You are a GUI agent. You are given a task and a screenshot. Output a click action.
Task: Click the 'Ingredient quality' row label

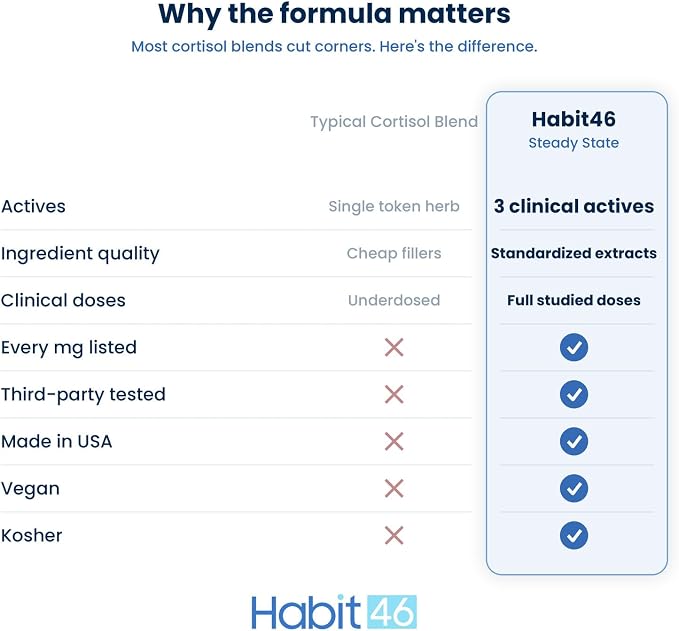click(81, 254)
